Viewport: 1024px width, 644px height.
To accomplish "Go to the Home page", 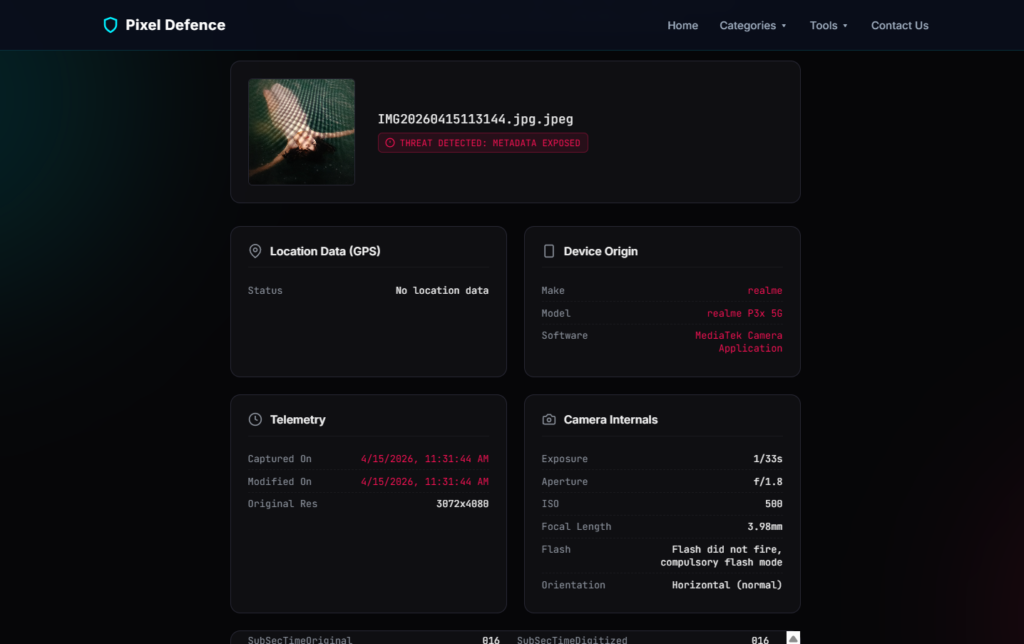I will click(683, 25).
